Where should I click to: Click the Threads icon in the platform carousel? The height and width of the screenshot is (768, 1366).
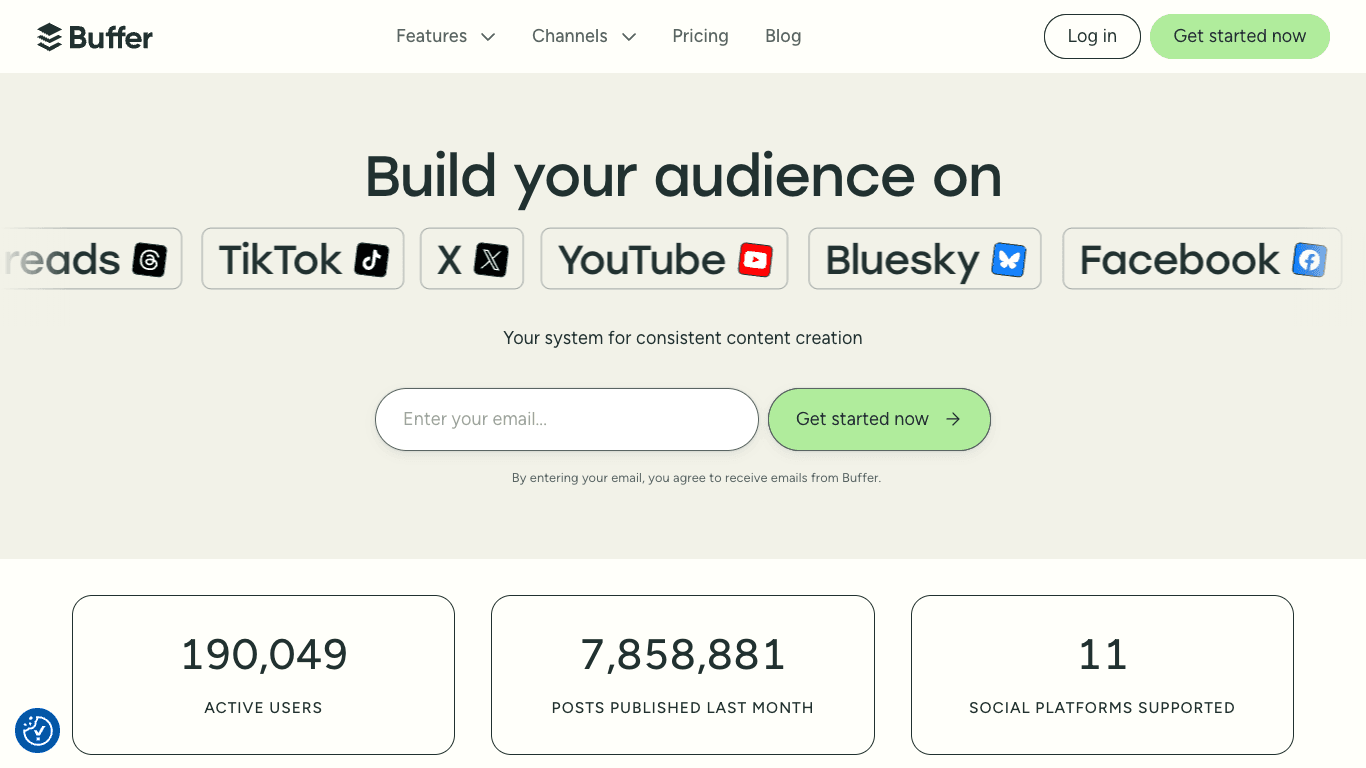150,260
